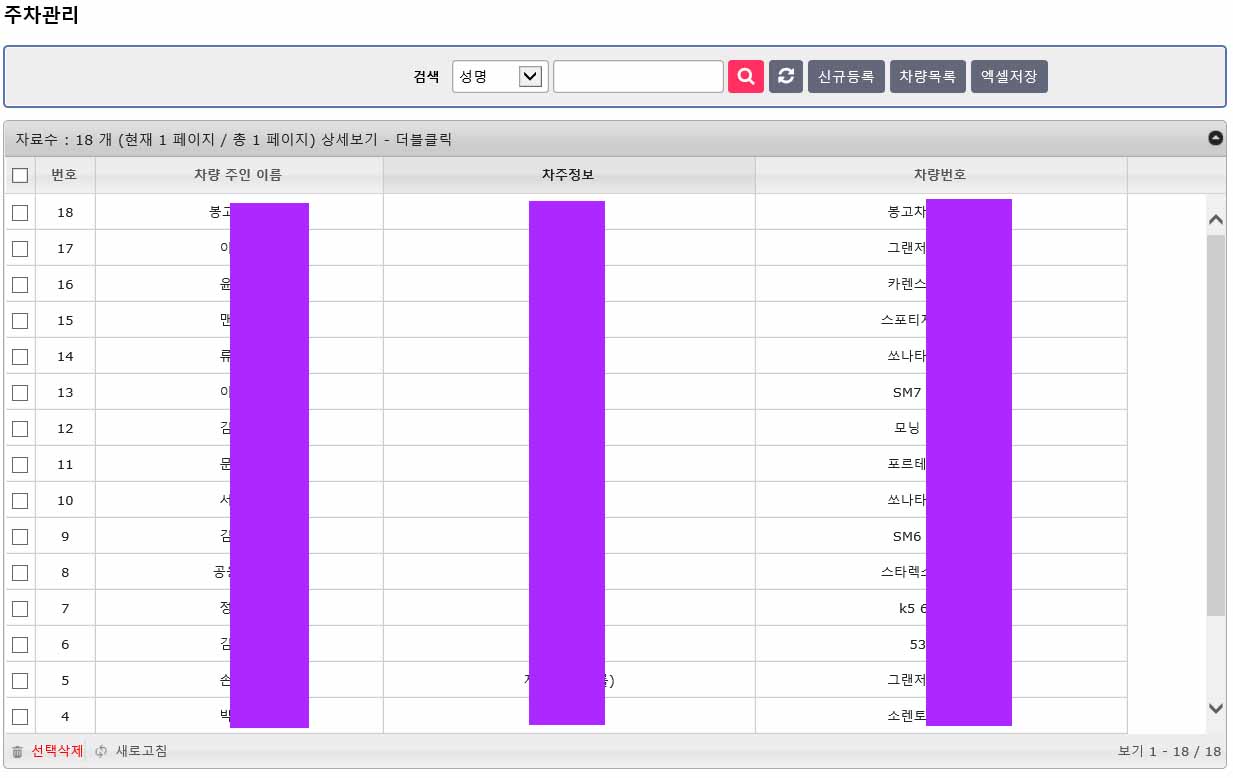Image resolution: width=1233 pixels, height=778 pixels.
Task: Select the checkbox for row 5
Action: (x=20, y=680)
